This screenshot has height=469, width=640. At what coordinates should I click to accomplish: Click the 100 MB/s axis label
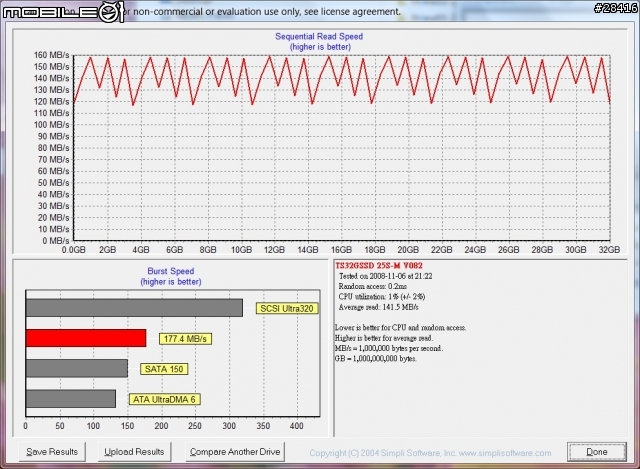coord(51,125)
